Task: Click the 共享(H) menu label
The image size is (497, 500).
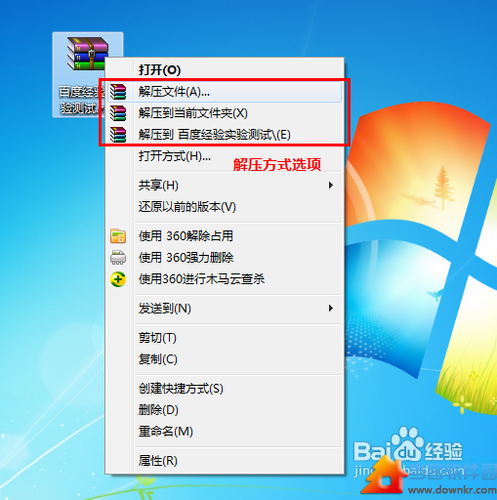Action: click(x=159, y=185)
